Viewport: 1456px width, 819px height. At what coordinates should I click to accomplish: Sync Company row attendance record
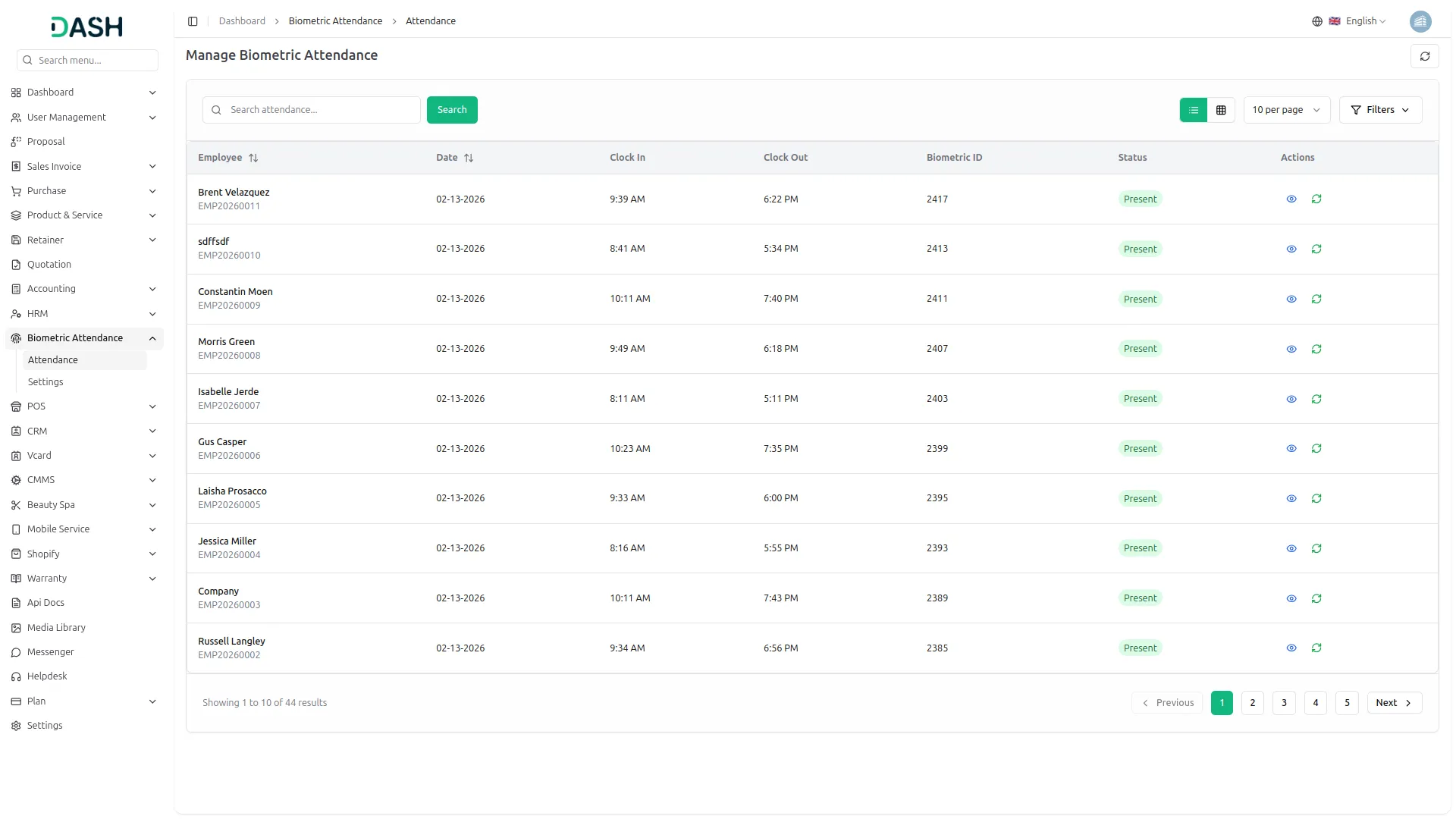tap(1316, 599)
